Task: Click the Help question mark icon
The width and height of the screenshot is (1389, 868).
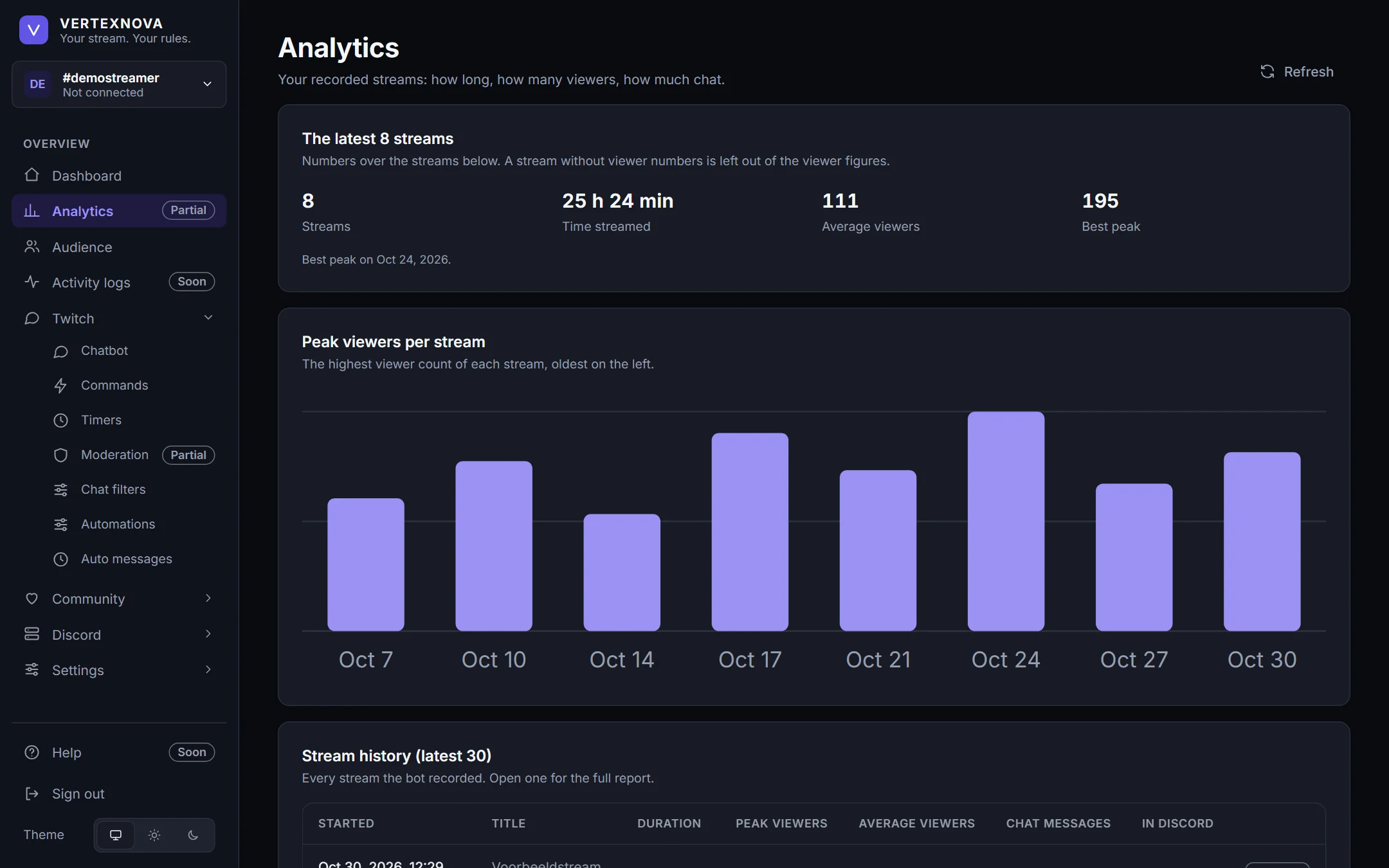Action: (x=32, y=752)
